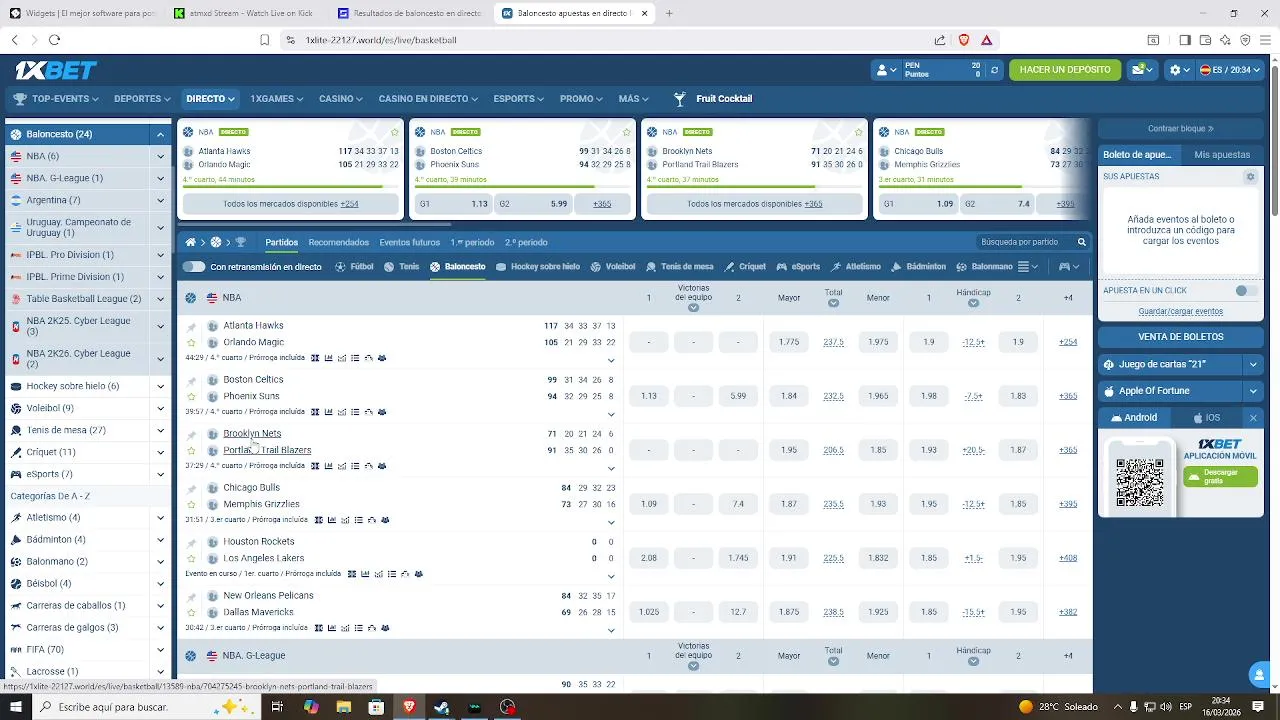
Task: Click the betslip settings gear icon
Action: pyautogui.click(x=1250, y=177)
